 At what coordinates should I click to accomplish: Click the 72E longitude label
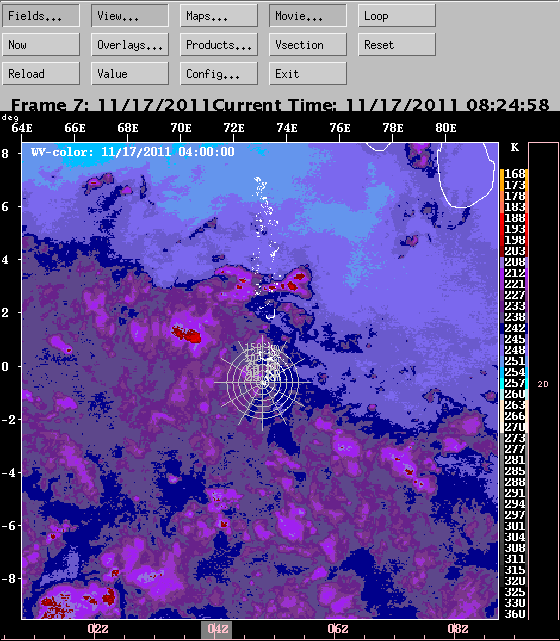[x=234, y=128]
